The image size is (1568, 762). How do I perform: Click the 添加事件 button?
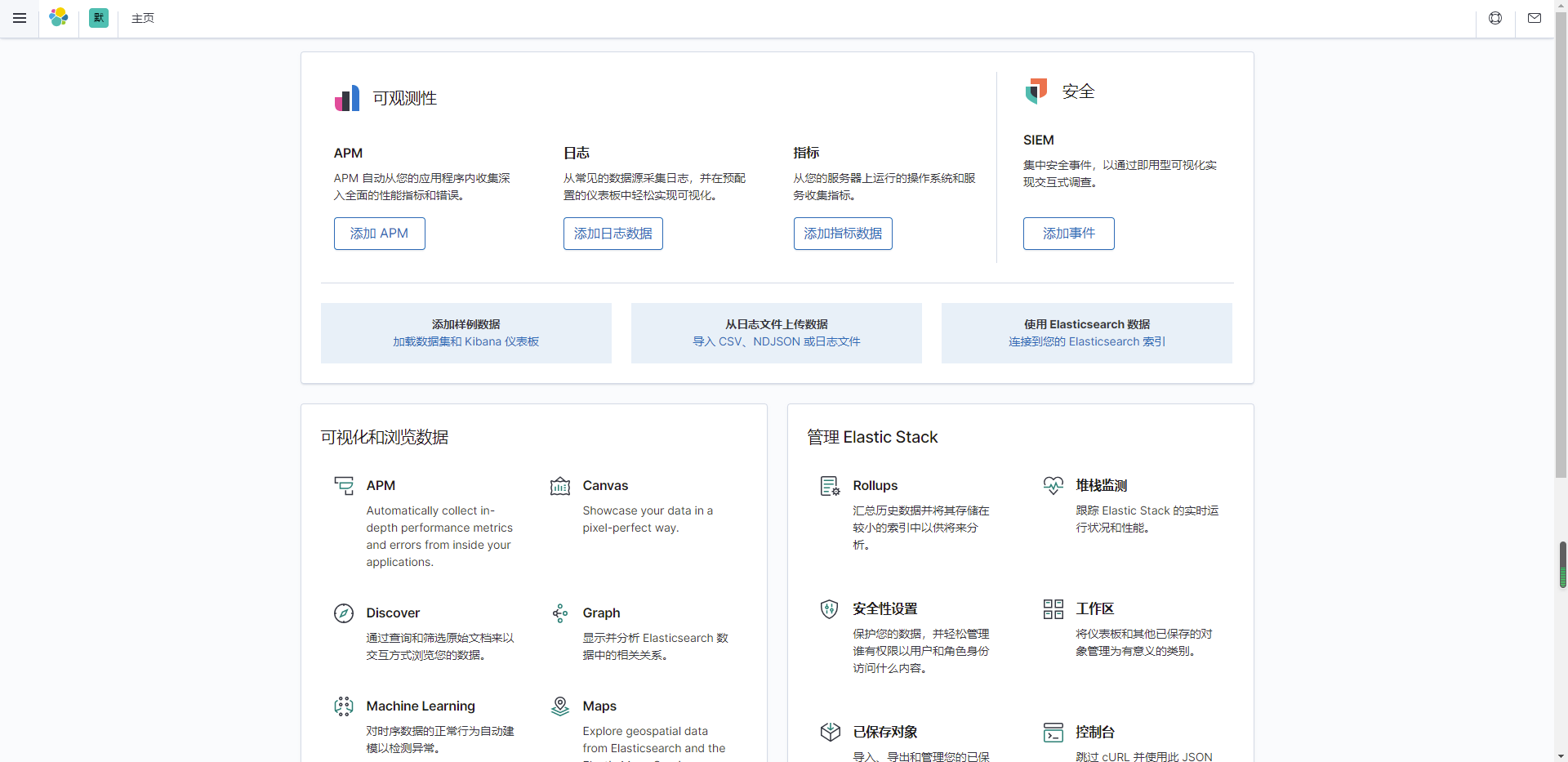(1069, 234)
